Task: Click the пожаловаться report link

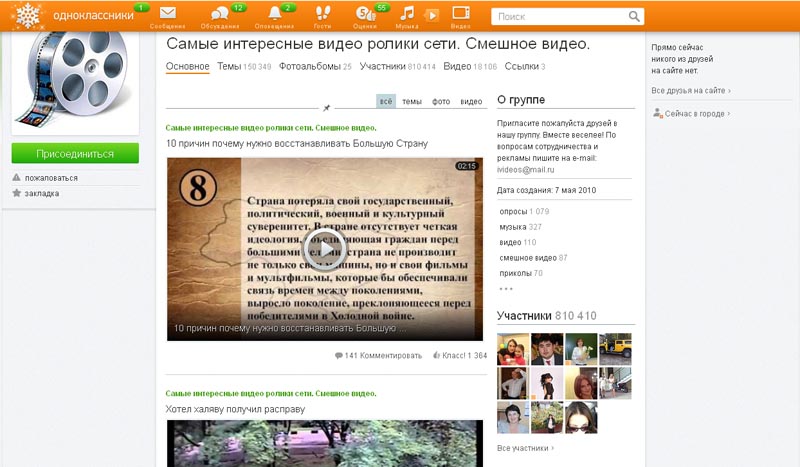Action: (51, 178)
